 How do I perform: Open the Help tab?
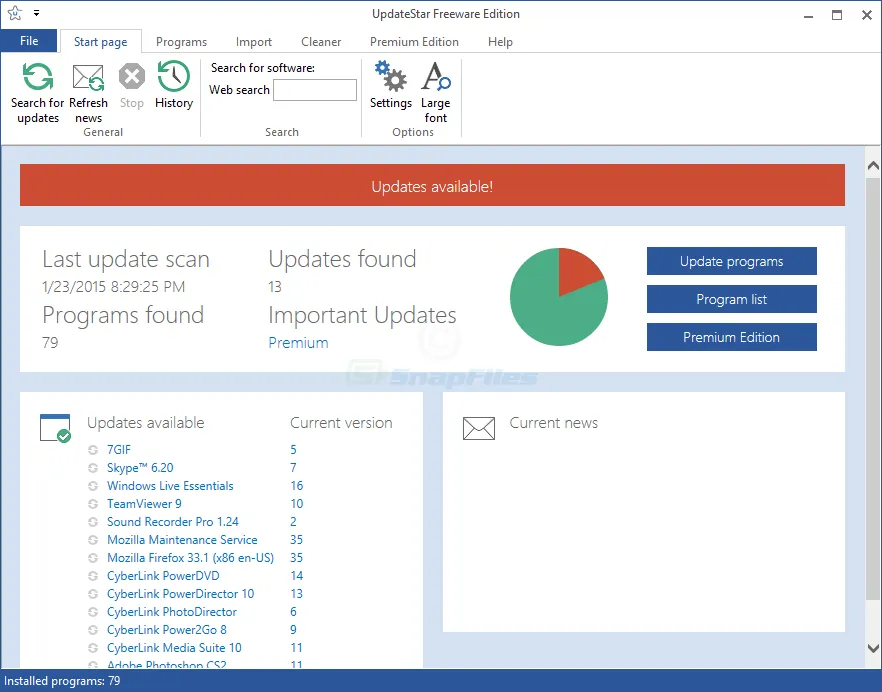[500, 42]
